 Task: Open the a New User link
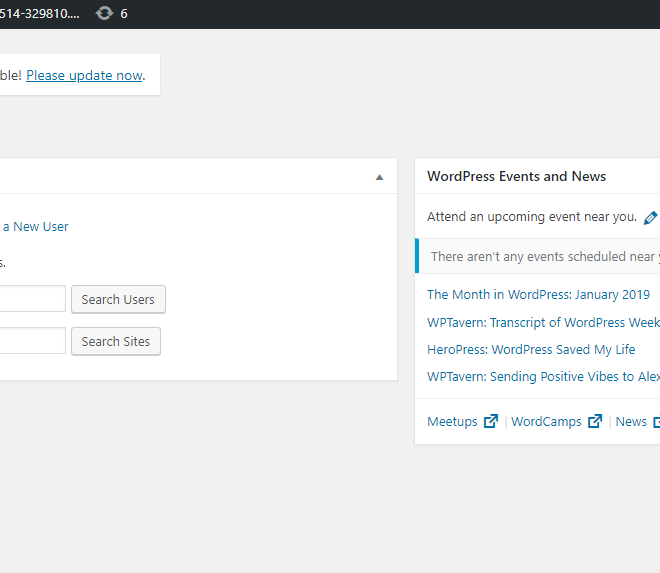[35, 227]
